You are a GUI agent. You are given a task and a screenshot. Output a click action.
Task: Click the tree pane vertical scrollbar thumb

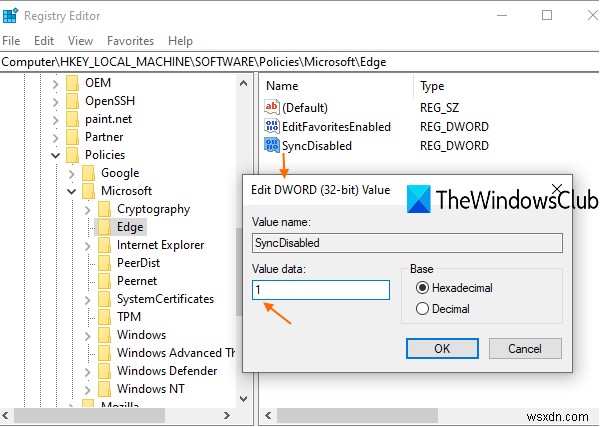coord(239,272)
